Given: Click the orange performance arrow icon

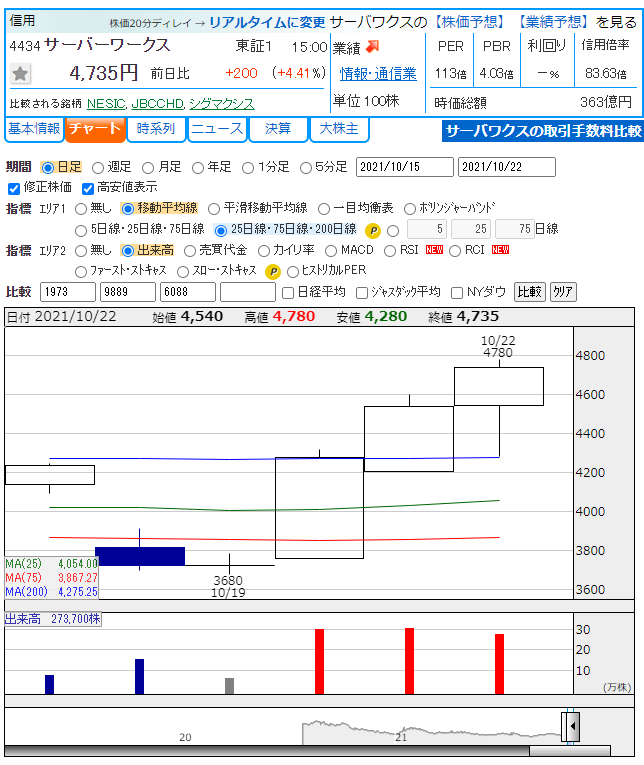Looking at the screenshot, I should [x=372, y=47].
